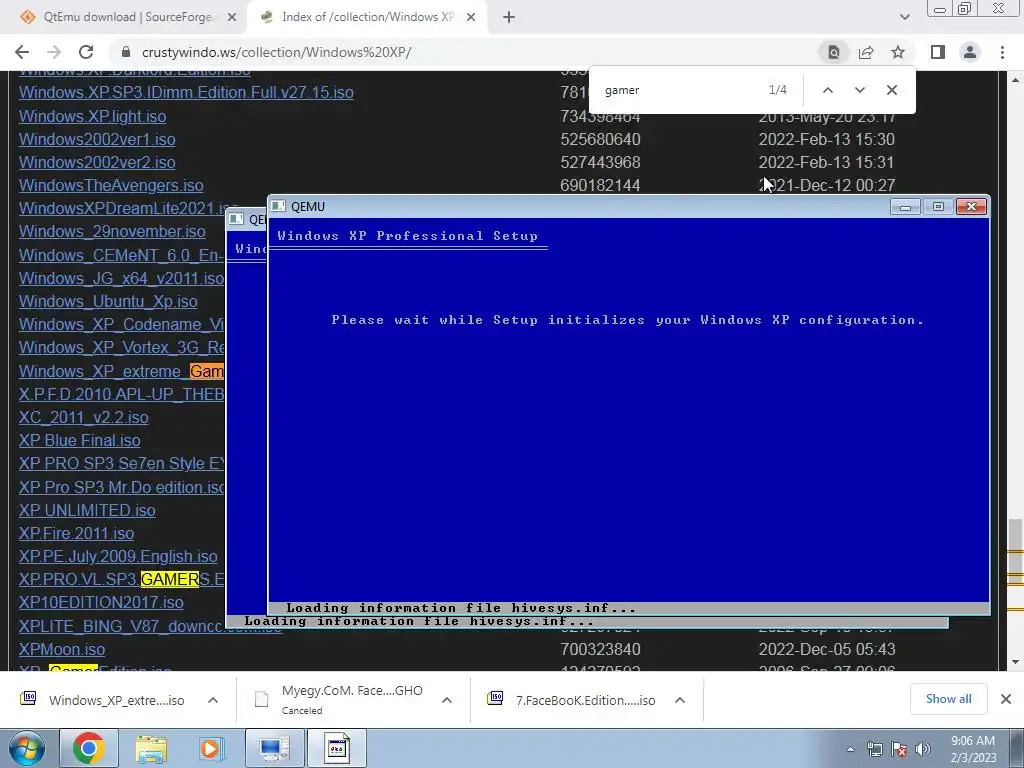Screen dimensions: 1024x768
Task: Open a new browser tab with plus button
Action: pyautogui.click(x=509, y=18)
